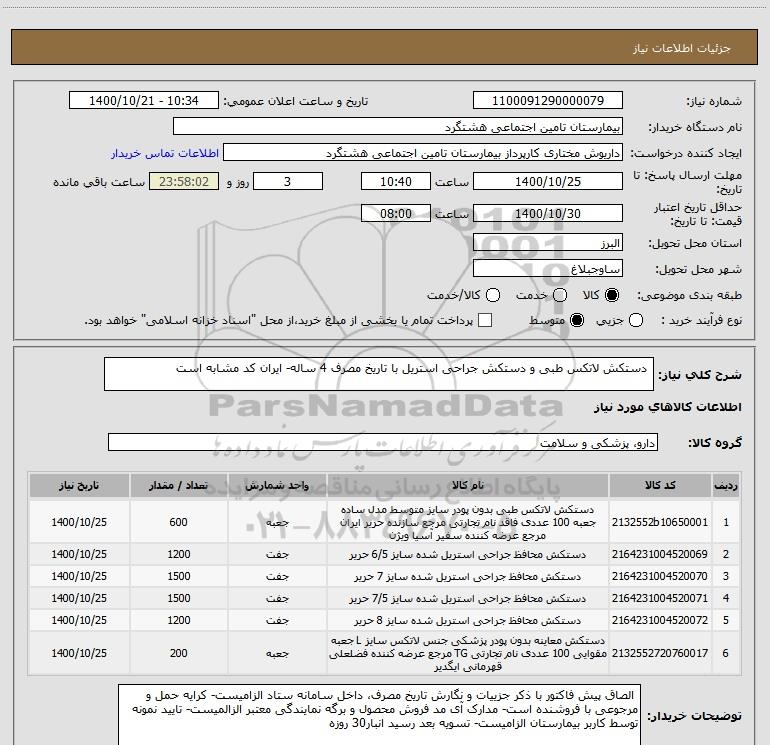Image resolution: width=770 pixels, height=745 pixels.
Task: Click the تعداد / مقدار column header
Action: [x=178, y=486]
